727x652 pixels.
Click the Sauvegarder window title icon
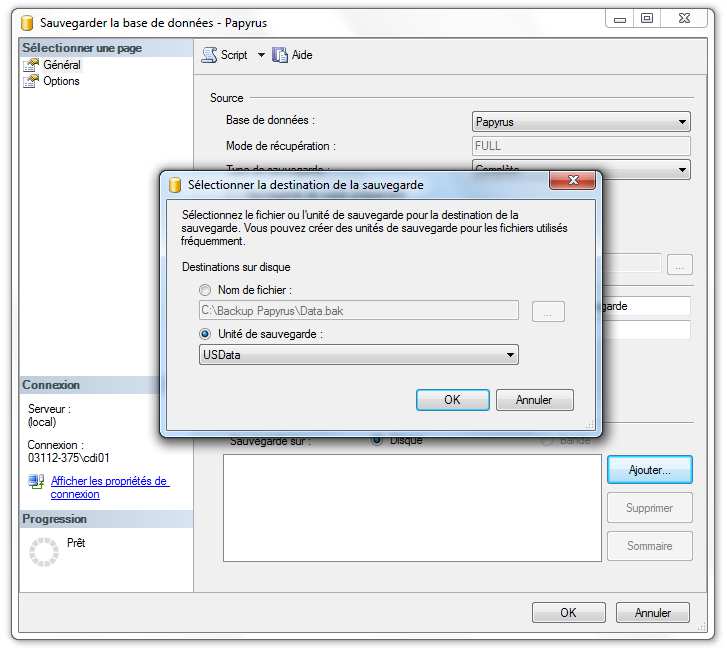pos(28,22)
